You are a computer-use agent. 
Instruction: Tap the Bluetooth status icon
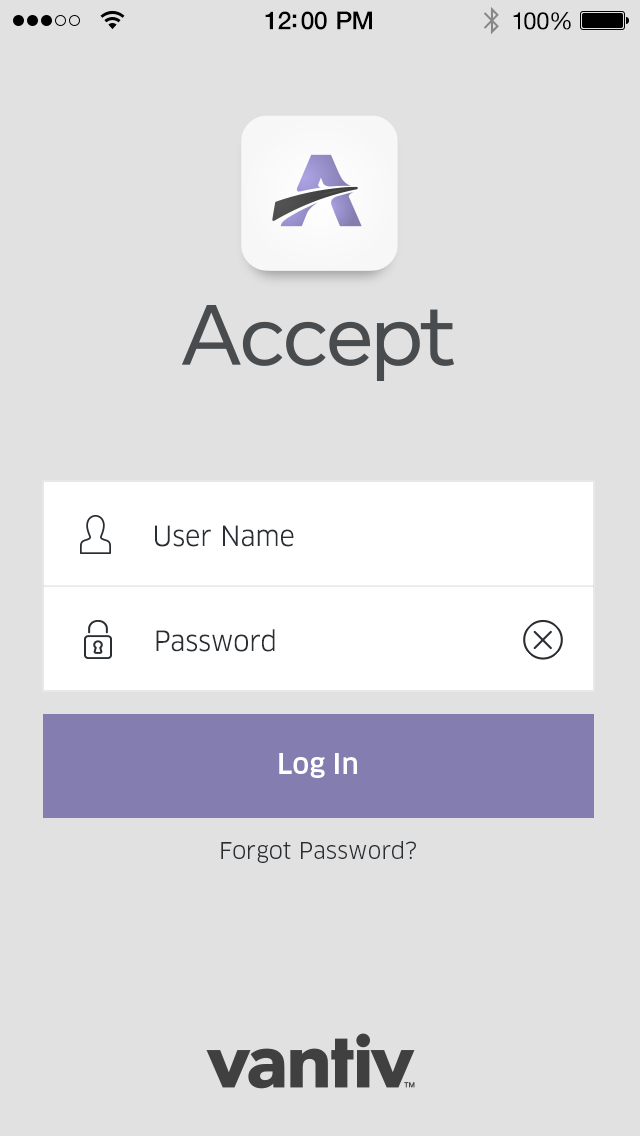tap(491, 20)
